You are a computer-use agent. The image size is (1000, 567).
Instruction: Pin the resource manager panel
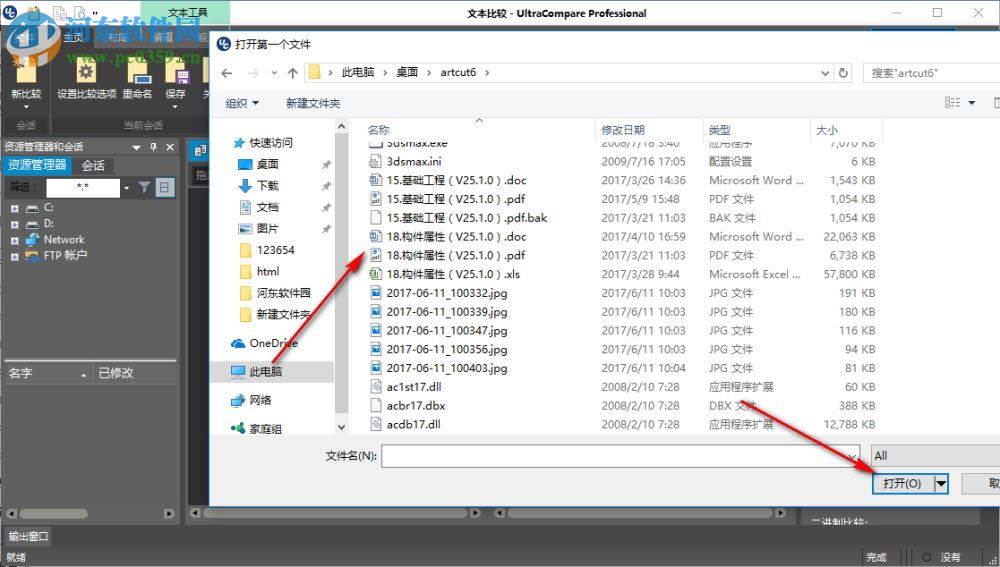pos(153,147)
